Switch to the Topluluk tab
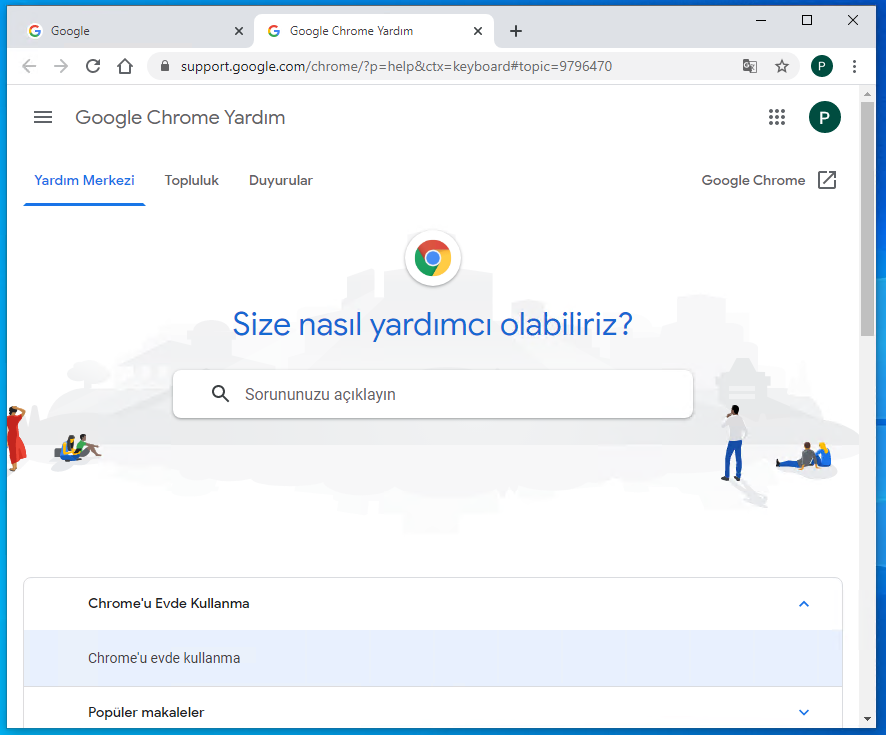This screenshot has height=735, width=886. click(192, 180)
